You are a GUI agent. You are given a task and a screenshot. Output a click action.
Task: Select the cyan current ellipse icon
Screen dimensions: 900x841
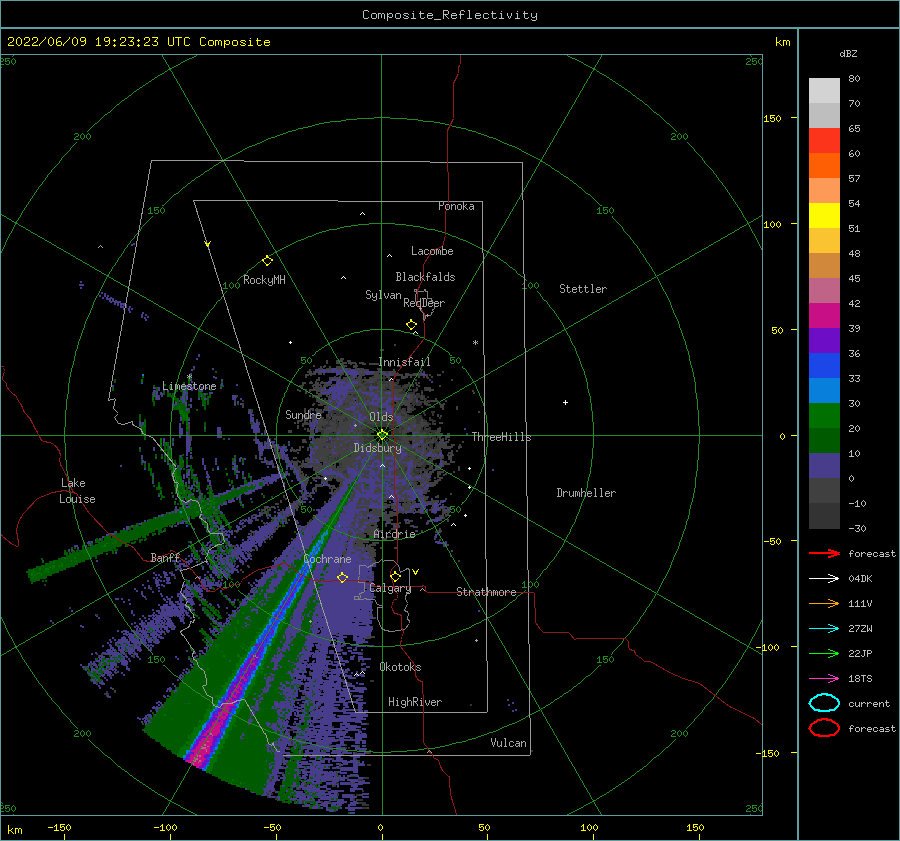[x=824, y=703]
